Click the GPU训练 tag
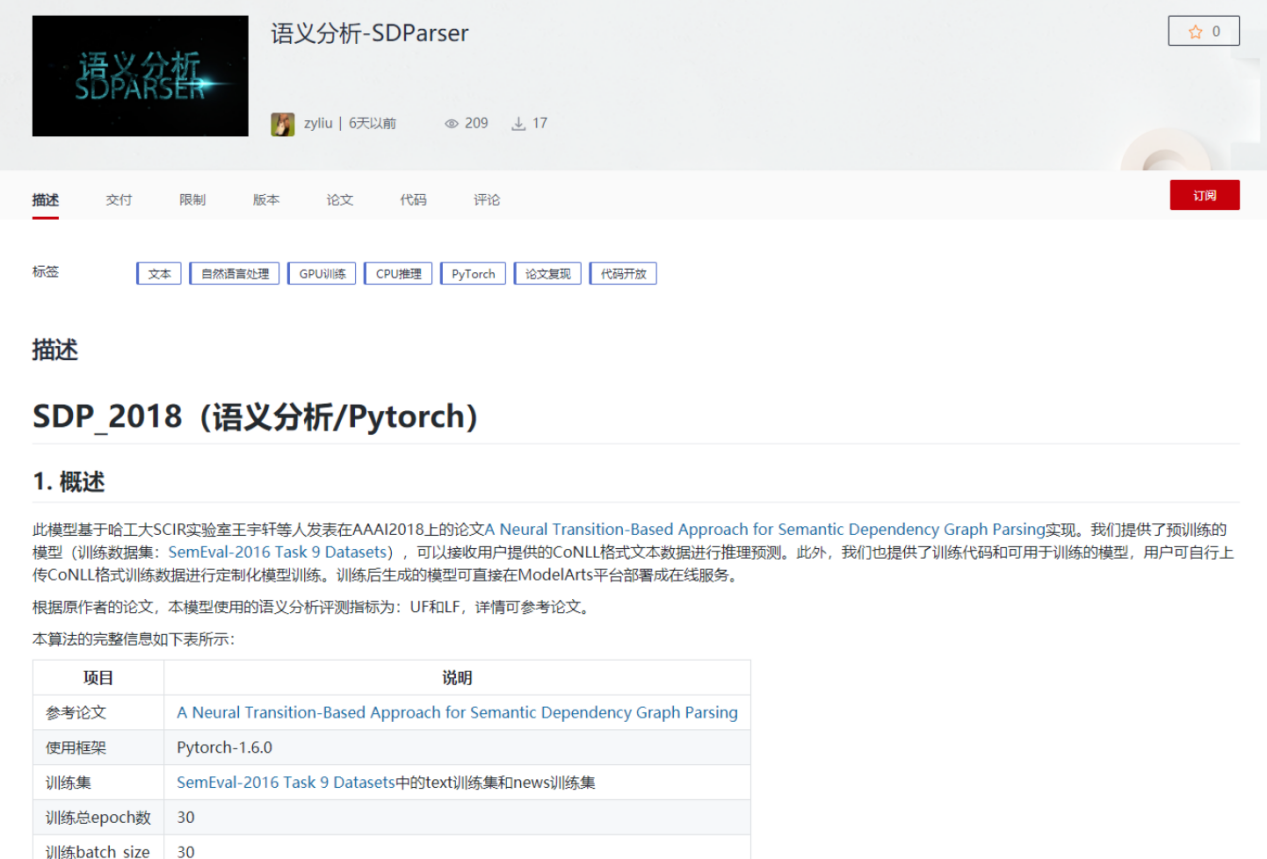The image size is (1267, 859). (322, 274)
